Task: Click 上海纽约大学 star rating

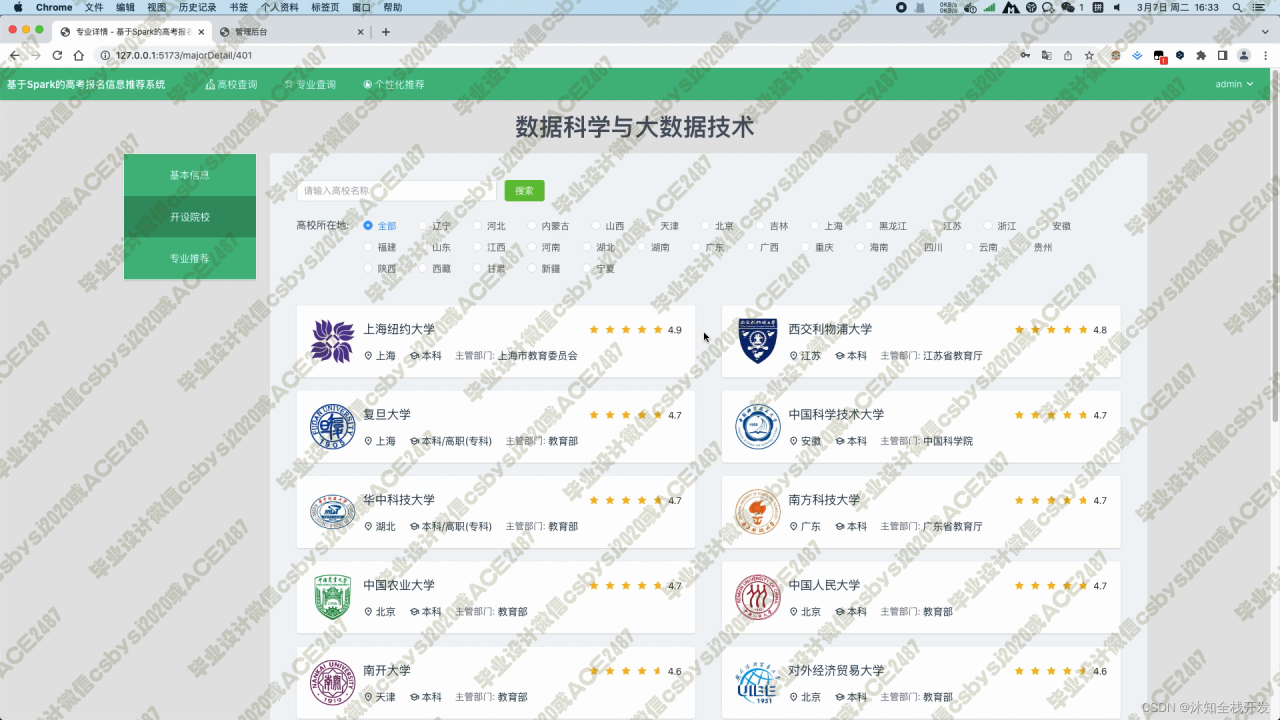Action: coord(626,329)
